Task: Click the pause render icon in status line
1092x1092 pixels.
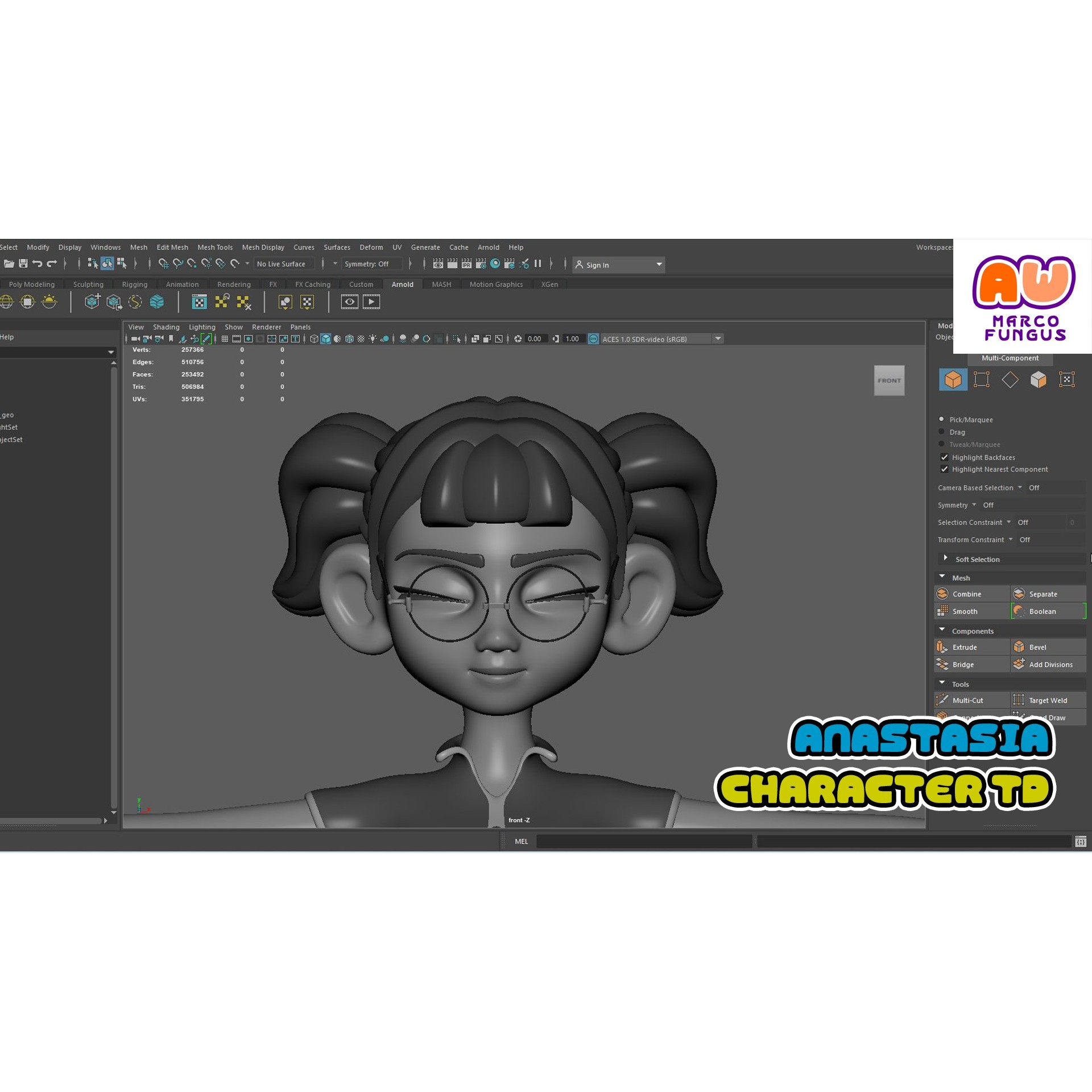Action: [x=537, y=264]
